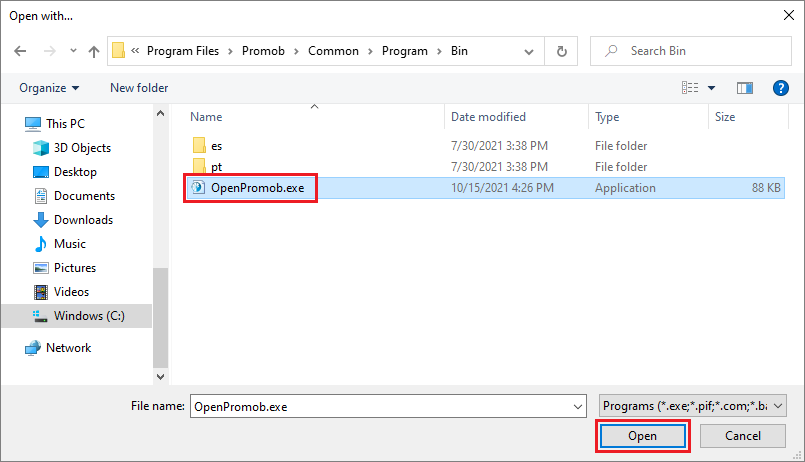Click the search magnifier icon
Viewport: 805px width, 462px height.
[611, 51]
